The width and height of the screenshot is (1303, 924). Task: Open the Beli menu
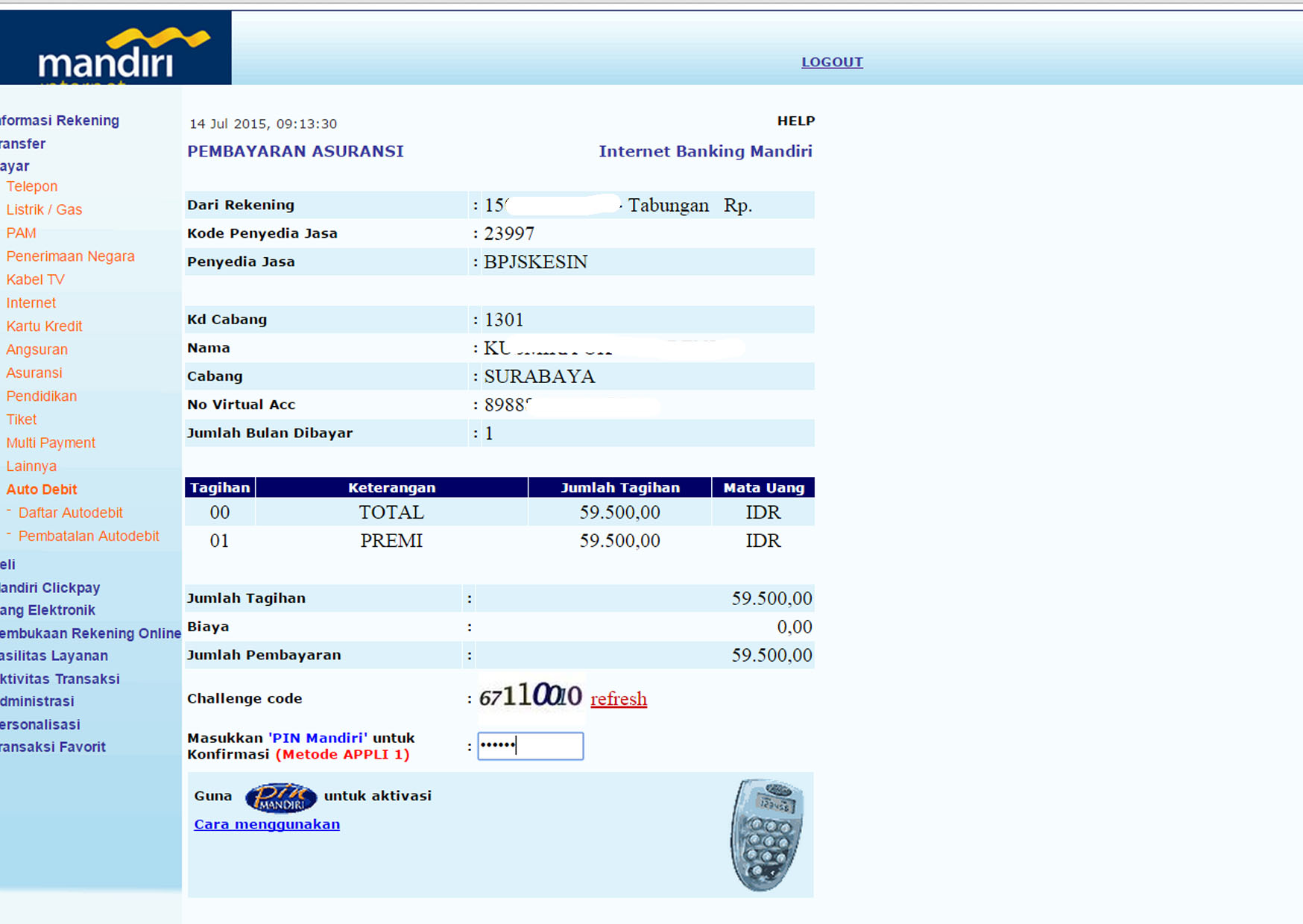[7, 564]
